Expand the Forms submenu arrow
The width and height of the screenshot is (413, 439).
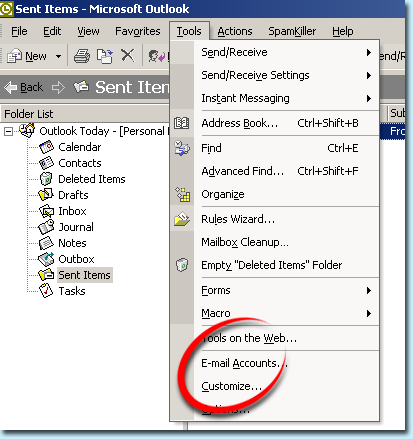click(x=369, y=290)
